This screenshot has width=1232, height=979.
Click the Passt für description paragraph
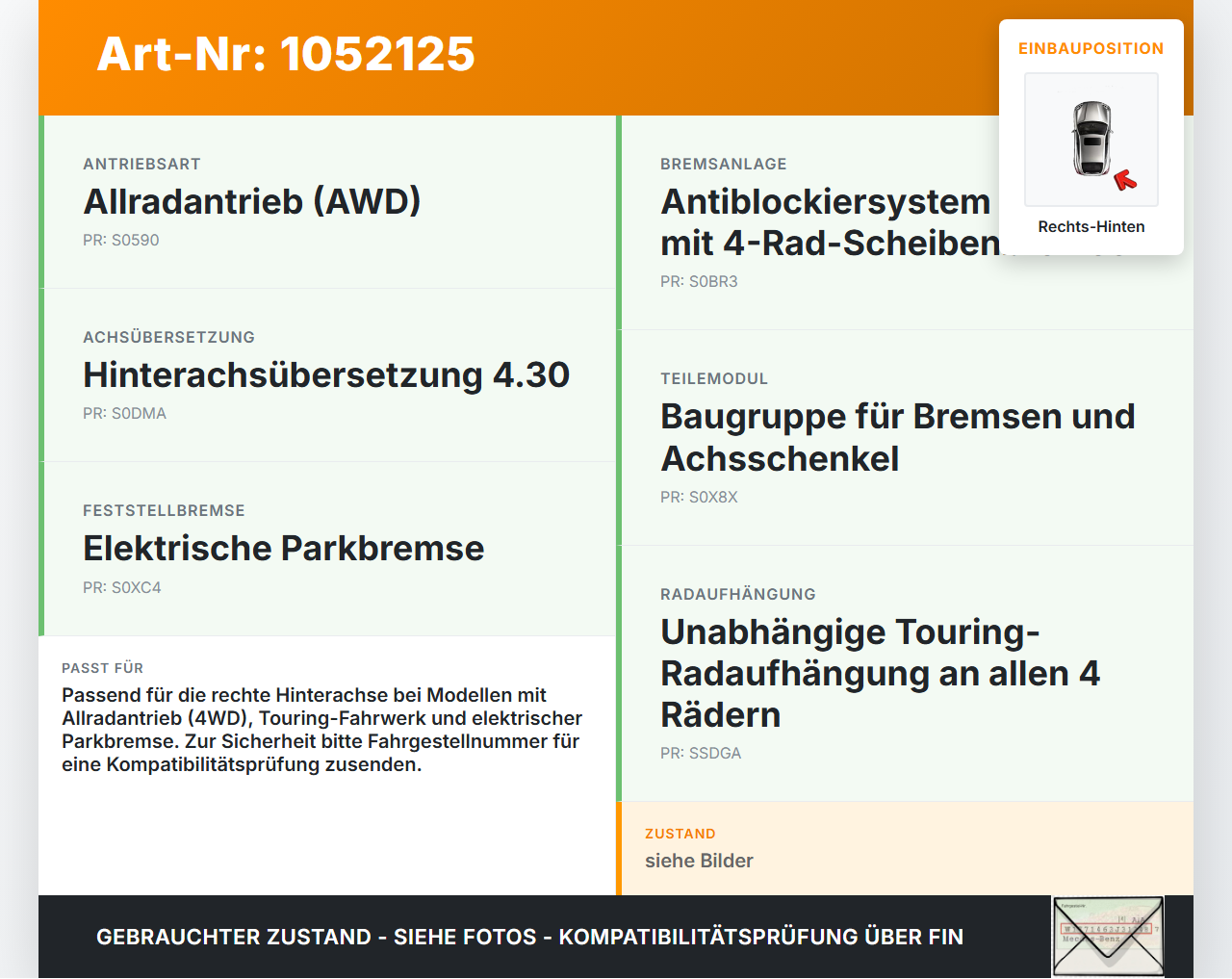322,730
